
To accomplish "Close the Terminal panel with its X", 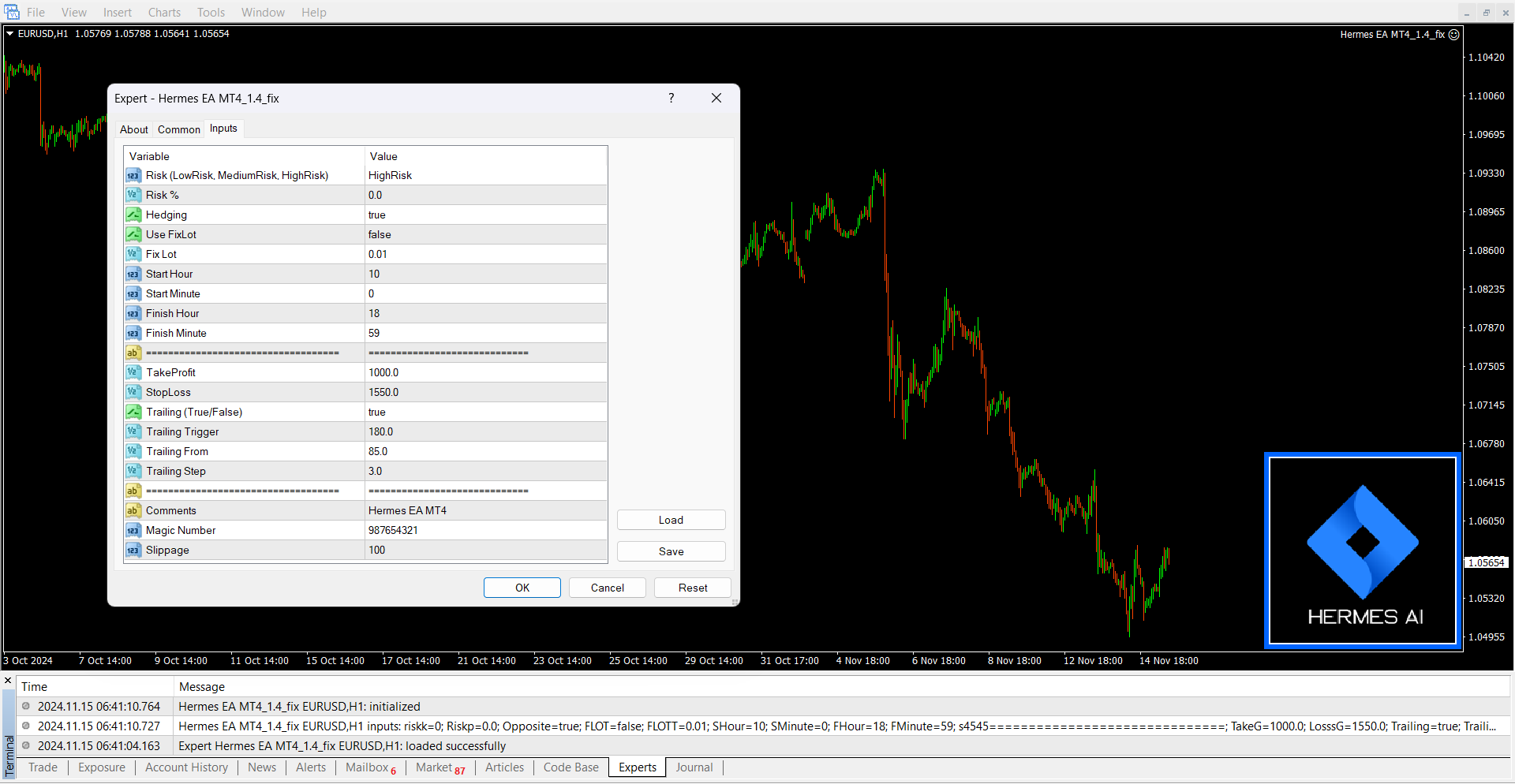I will pos(8,681).
